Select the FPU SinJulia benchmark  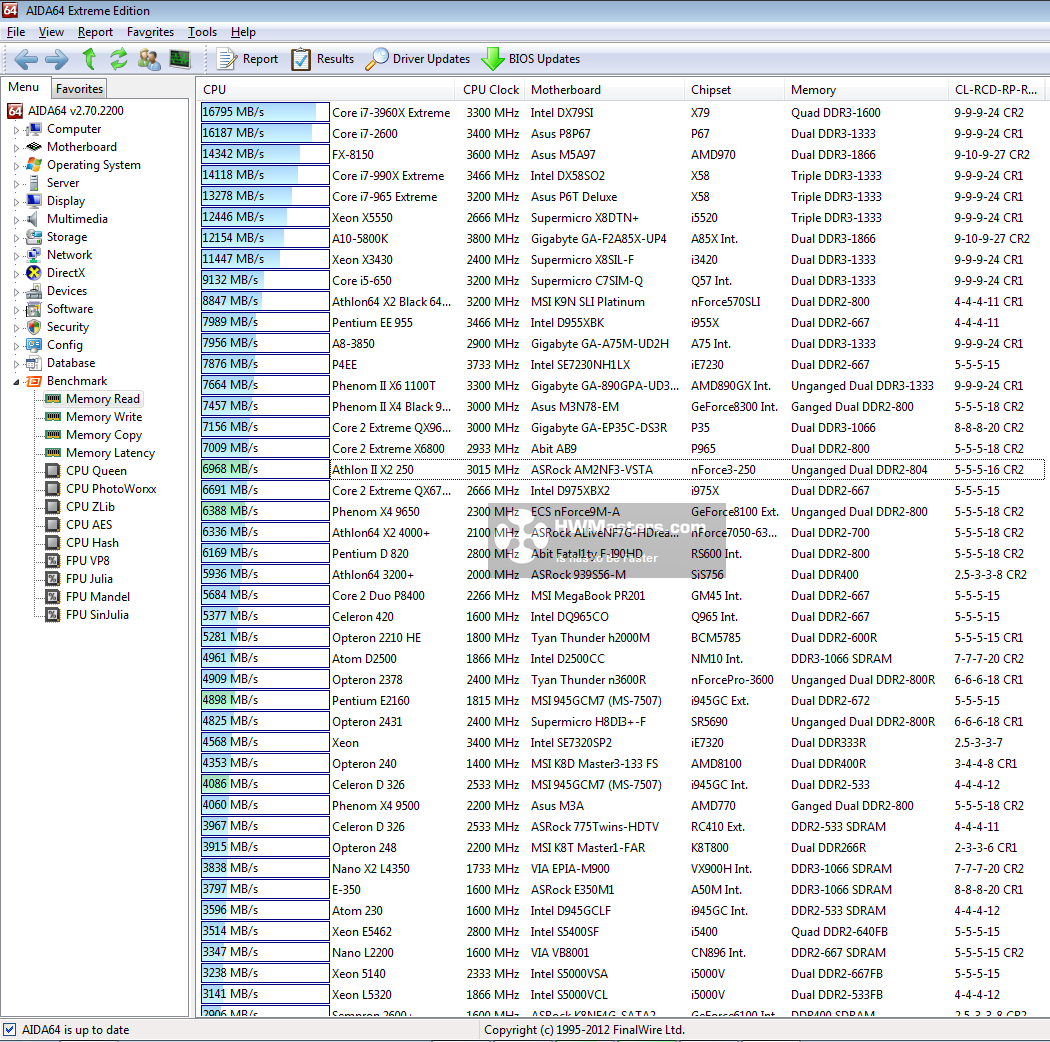pos(97,615)
